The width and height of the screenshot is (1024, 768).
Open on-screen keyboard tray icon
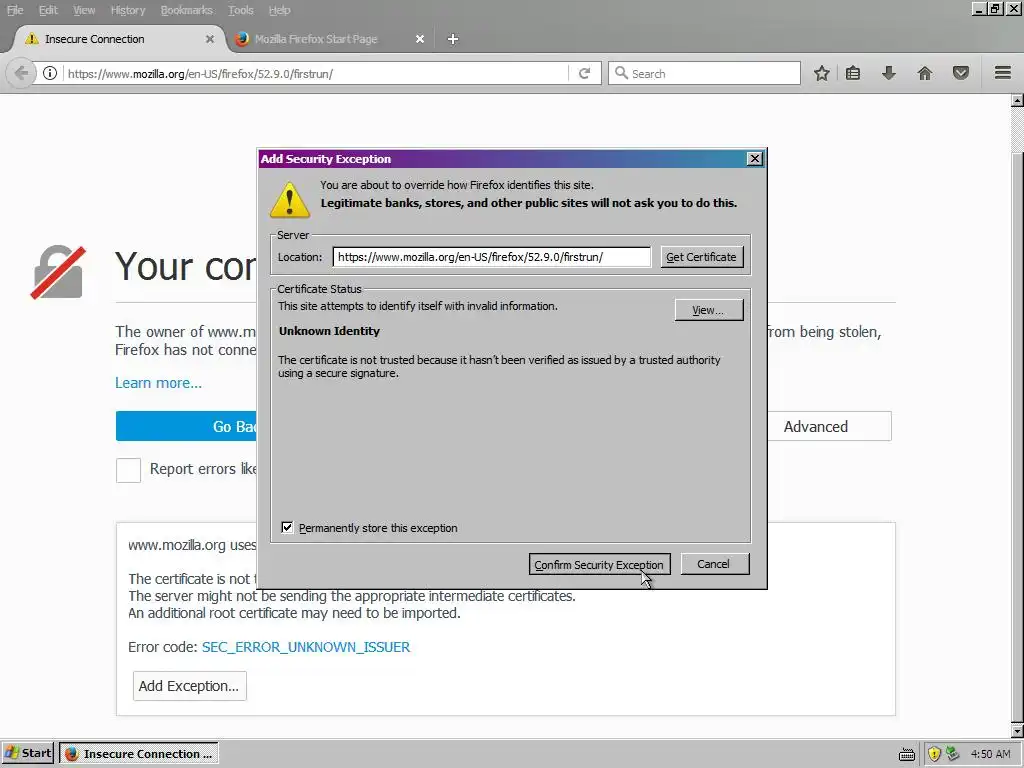[x=906, y=754]
